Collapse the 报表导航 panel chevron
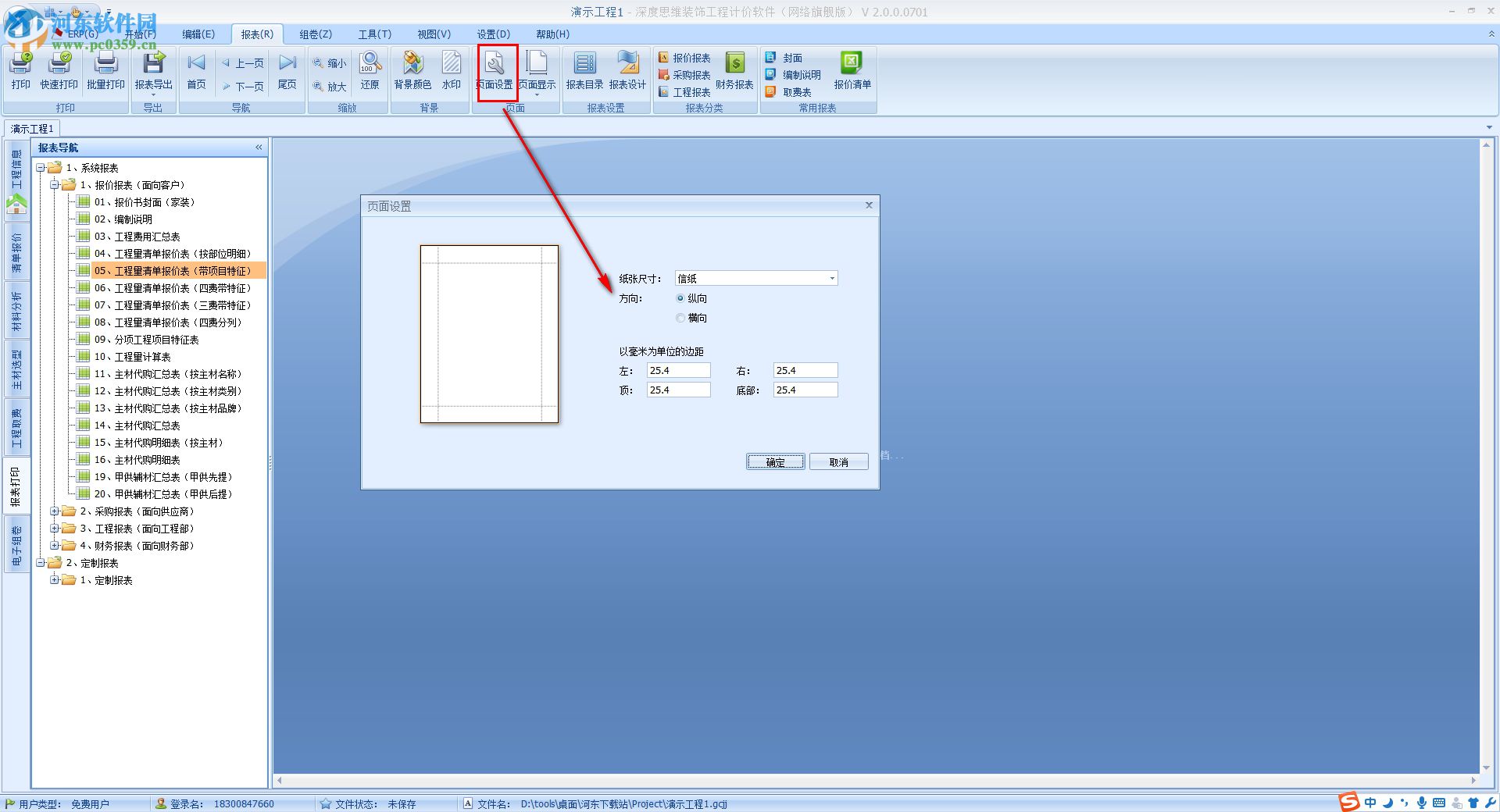This screenshot has width=1500, height=812. click(259, 148)
